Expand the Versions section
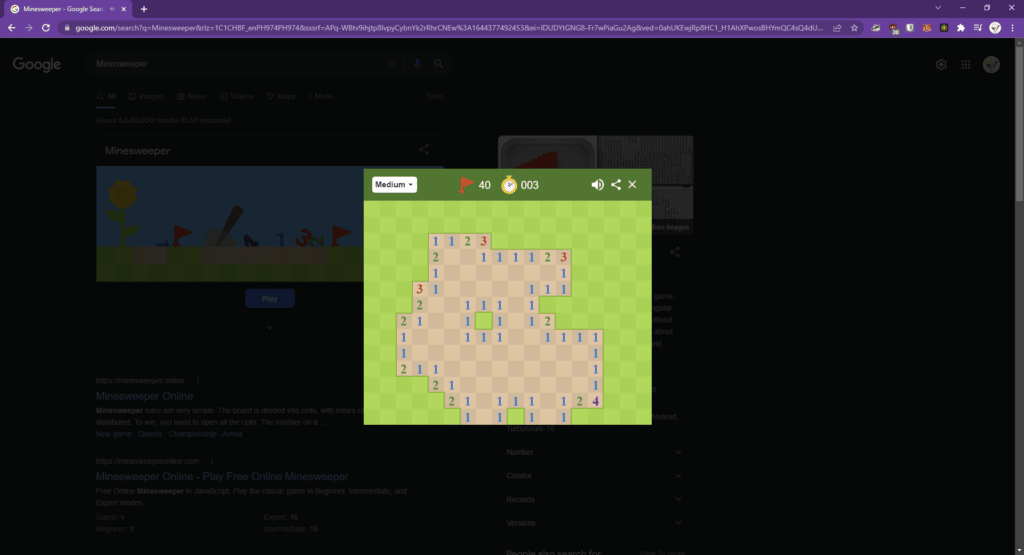 [x=594, y=523]
